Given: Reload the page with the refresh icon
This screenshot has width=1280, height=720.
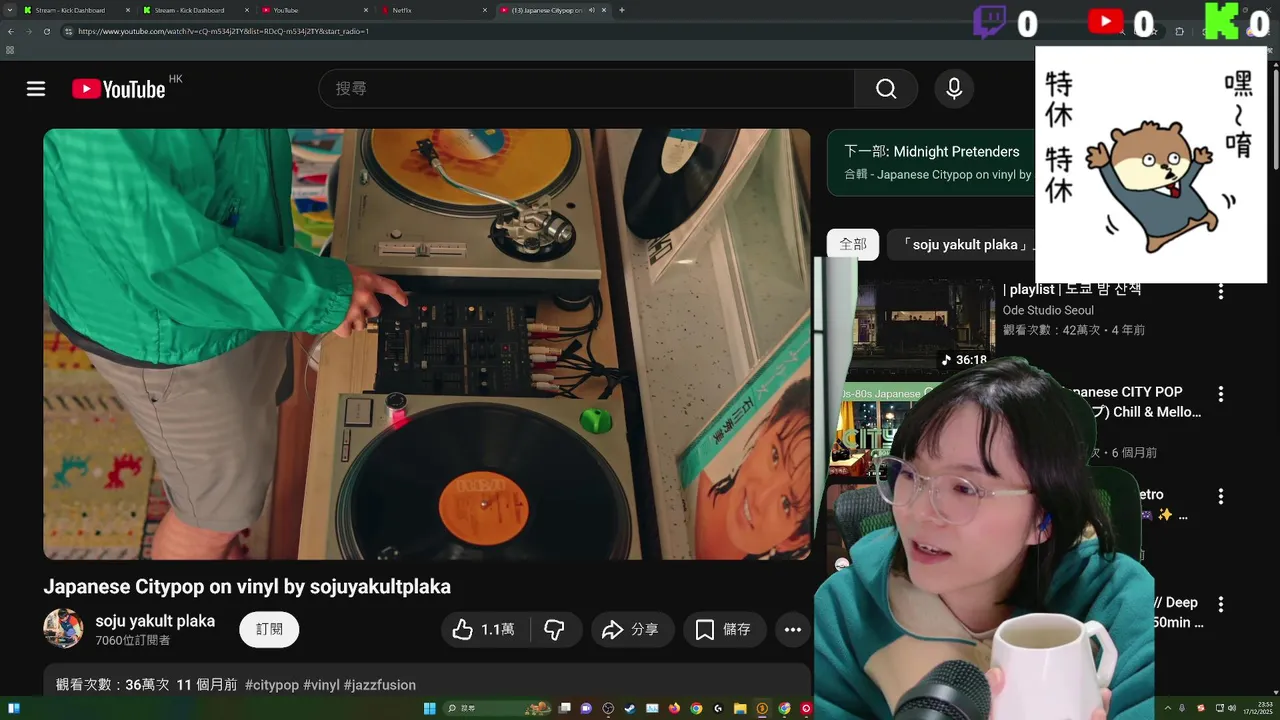Looking at the screenshot, I should click(47, 31).
